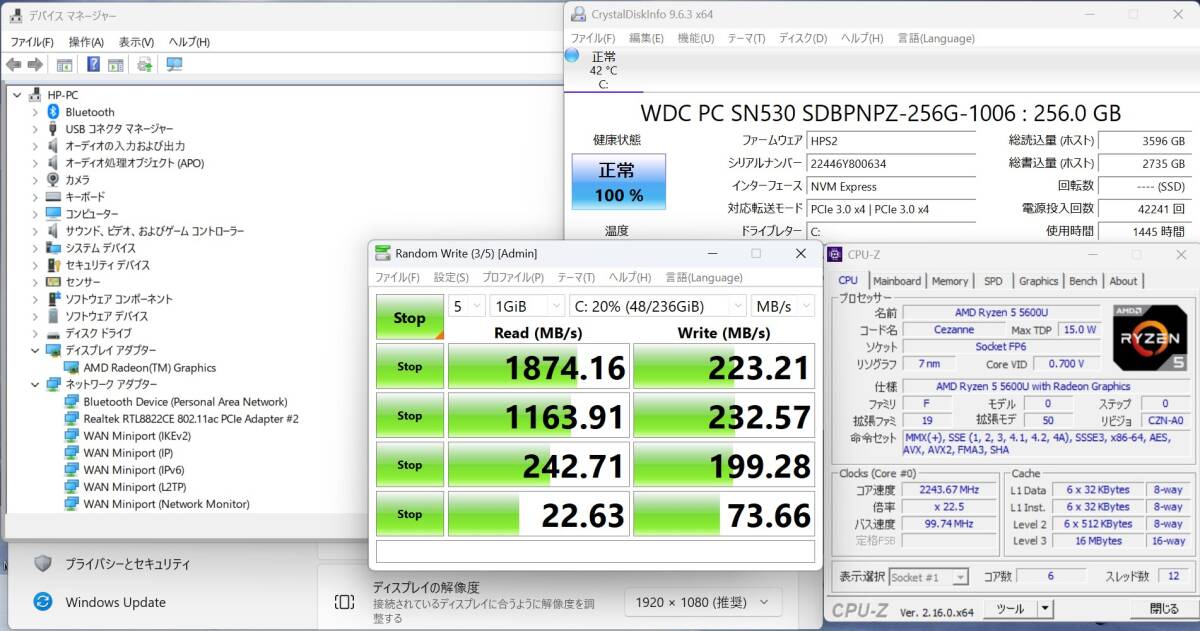Open the MB/s unit dropdown
This screenshot has height=631, width=1200.
point(783,306)
